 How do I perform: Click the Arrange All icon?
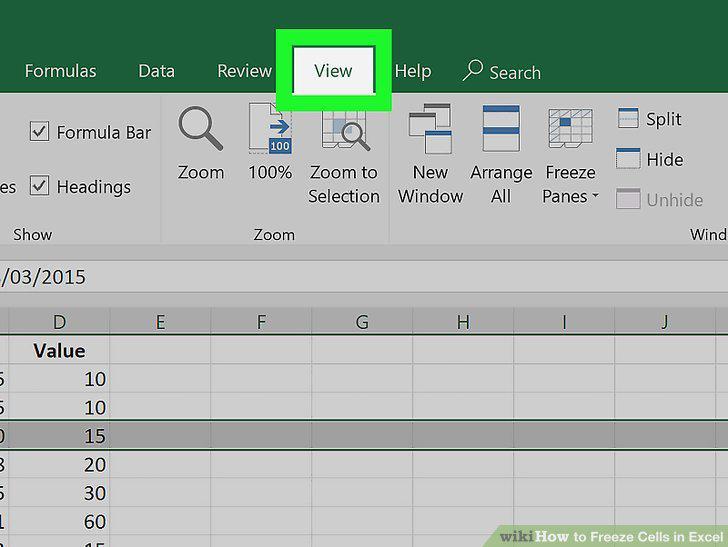501,129
